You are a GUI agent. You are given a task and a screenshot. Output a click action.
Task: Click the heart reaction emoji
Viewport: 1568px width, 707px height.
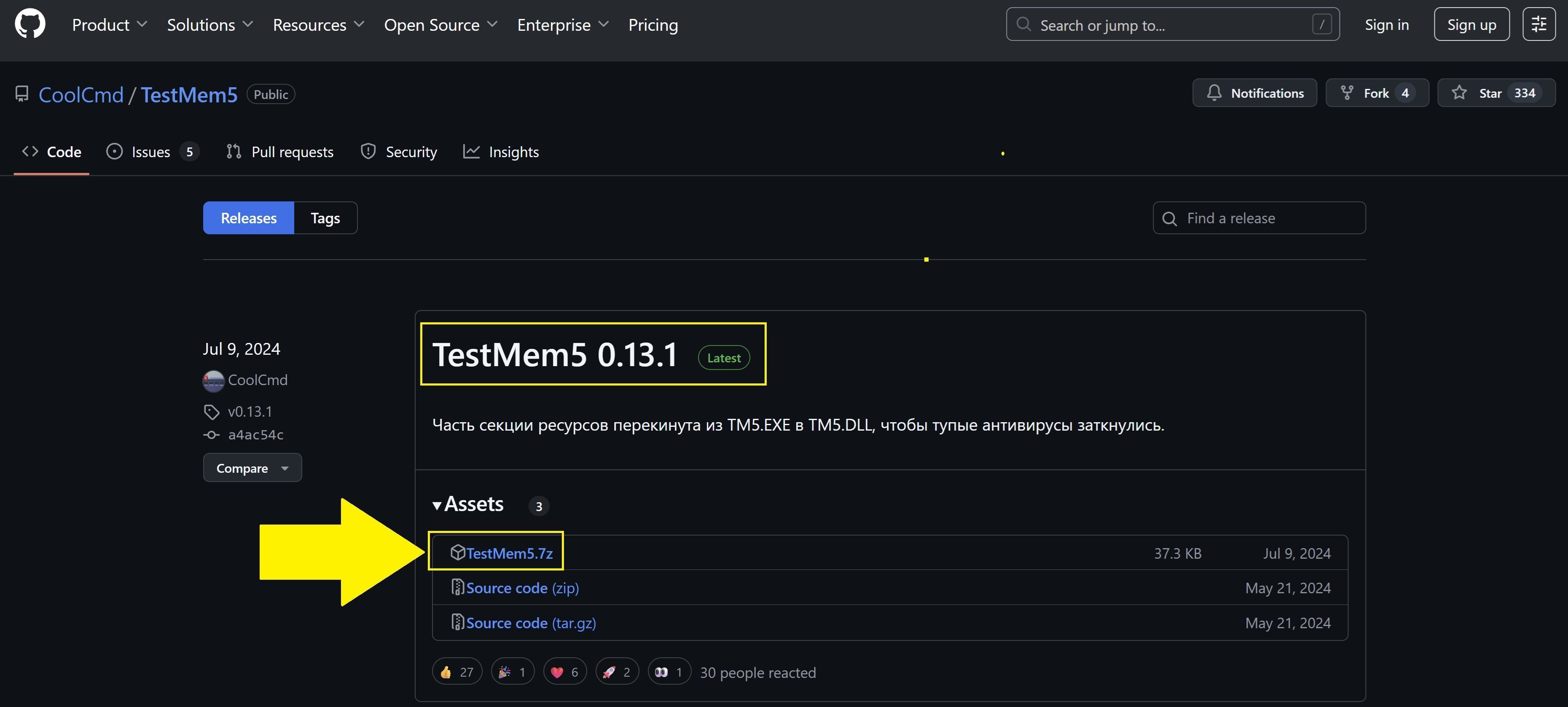[556, 672]
